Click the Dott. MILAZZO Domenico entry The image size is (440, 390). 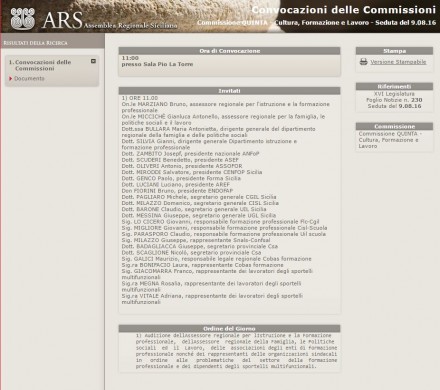point(200,203)
